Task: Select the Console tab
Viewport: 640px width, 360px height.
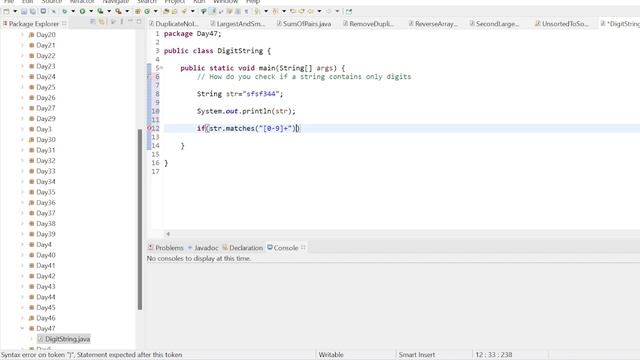Action: pos(282,248)
